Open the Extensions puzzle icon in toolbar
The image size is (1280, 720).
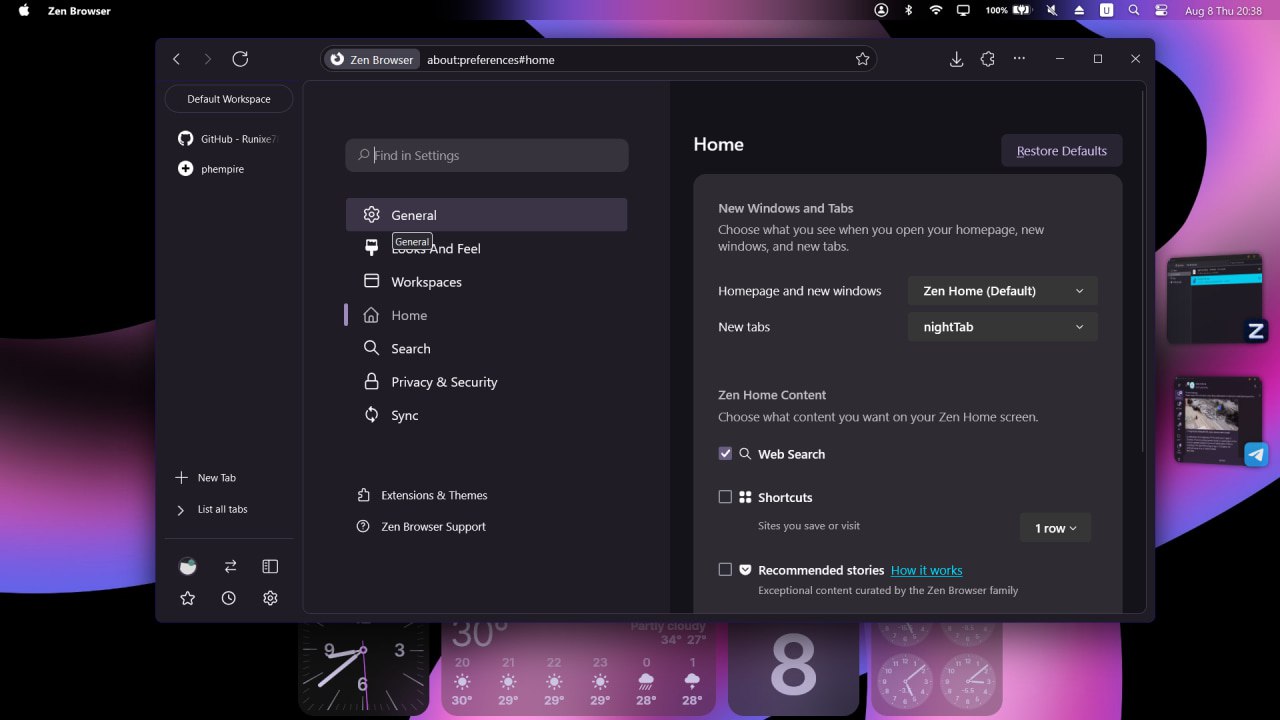pyautogui.click(x=988, y=59)
